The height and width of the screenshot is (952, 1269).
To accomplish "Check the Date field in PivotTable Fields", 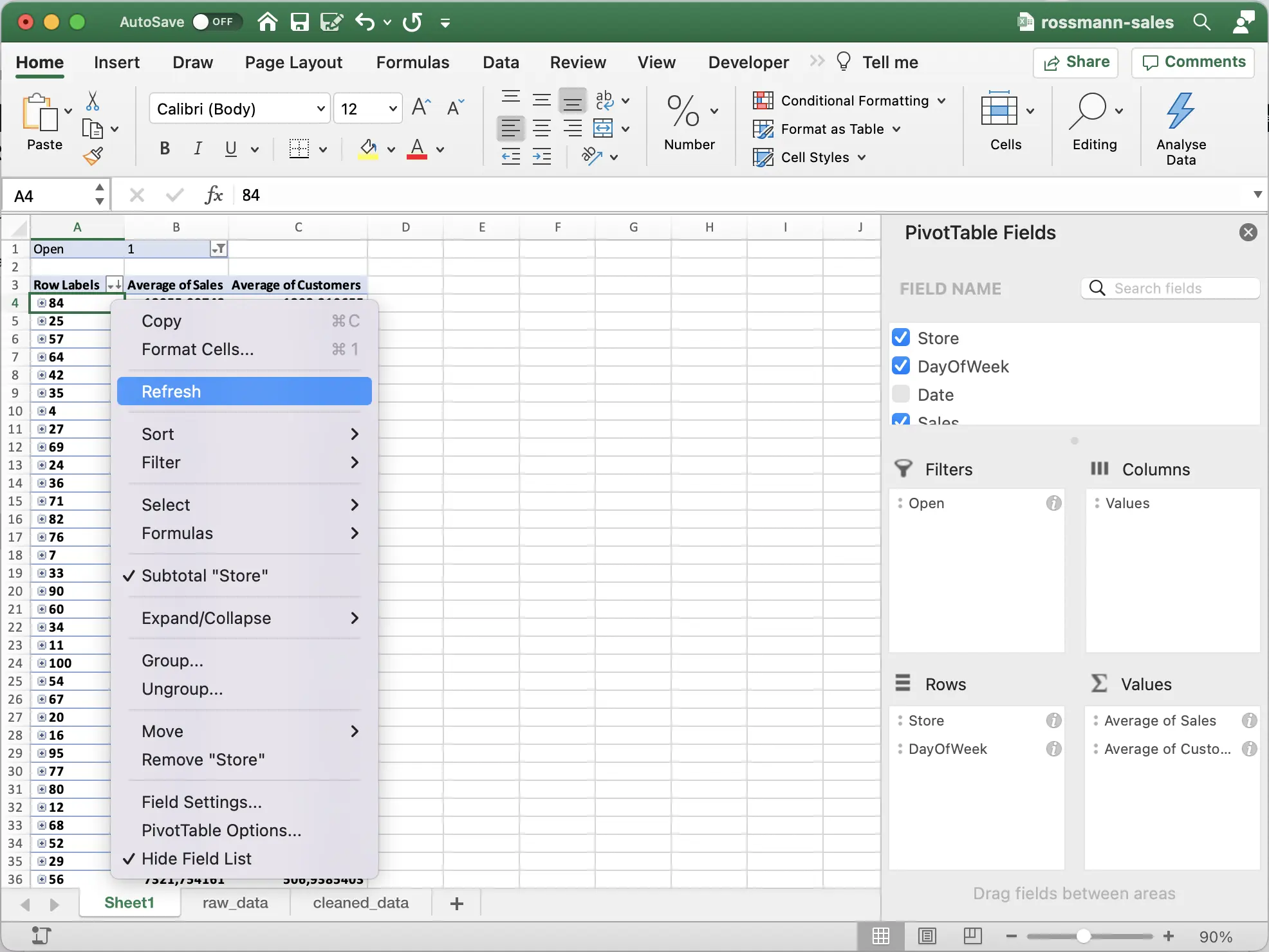I will pyautogui.click(x=901, y=394).
